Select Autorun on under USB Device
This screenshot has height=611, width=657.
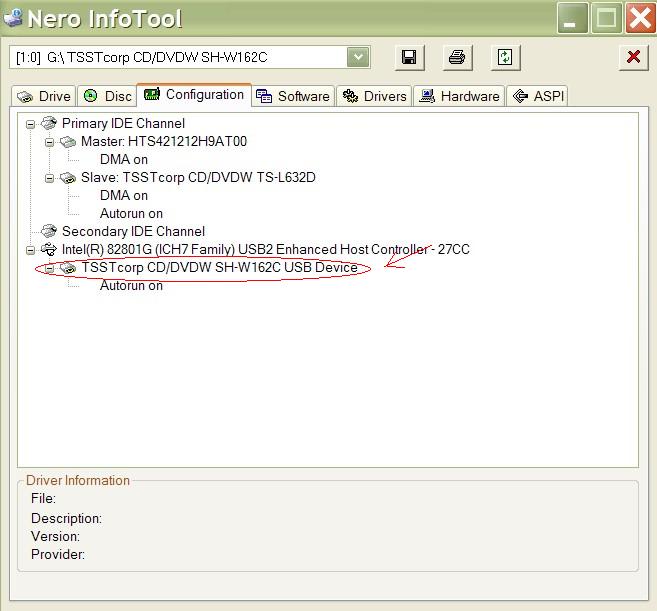(x=131, y=285)
